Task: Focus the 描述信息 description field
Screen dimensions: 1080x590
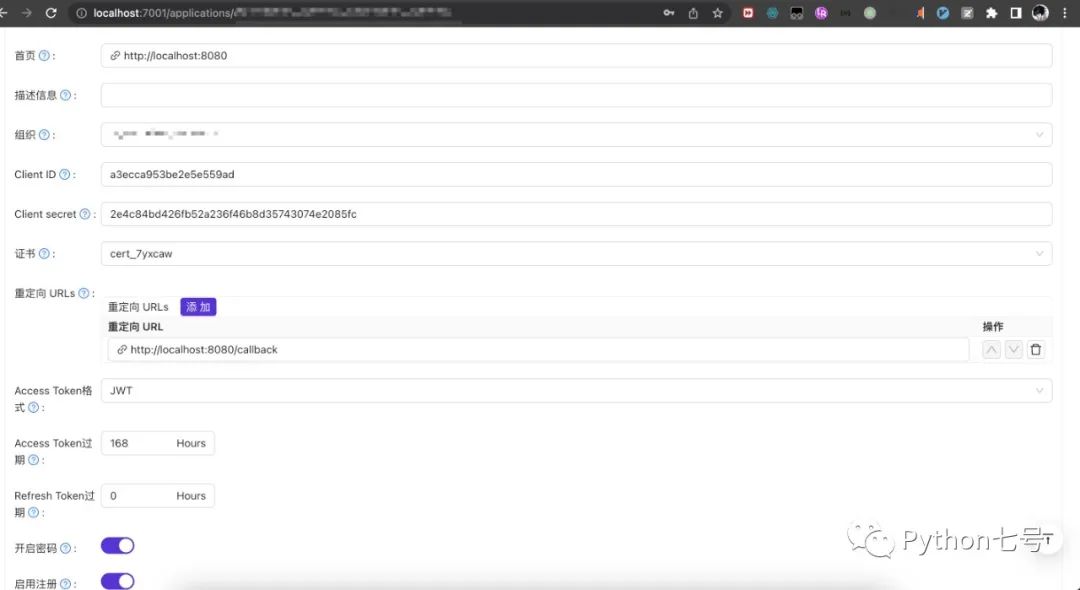Action: pyautogui.click(x=577, y=95)
